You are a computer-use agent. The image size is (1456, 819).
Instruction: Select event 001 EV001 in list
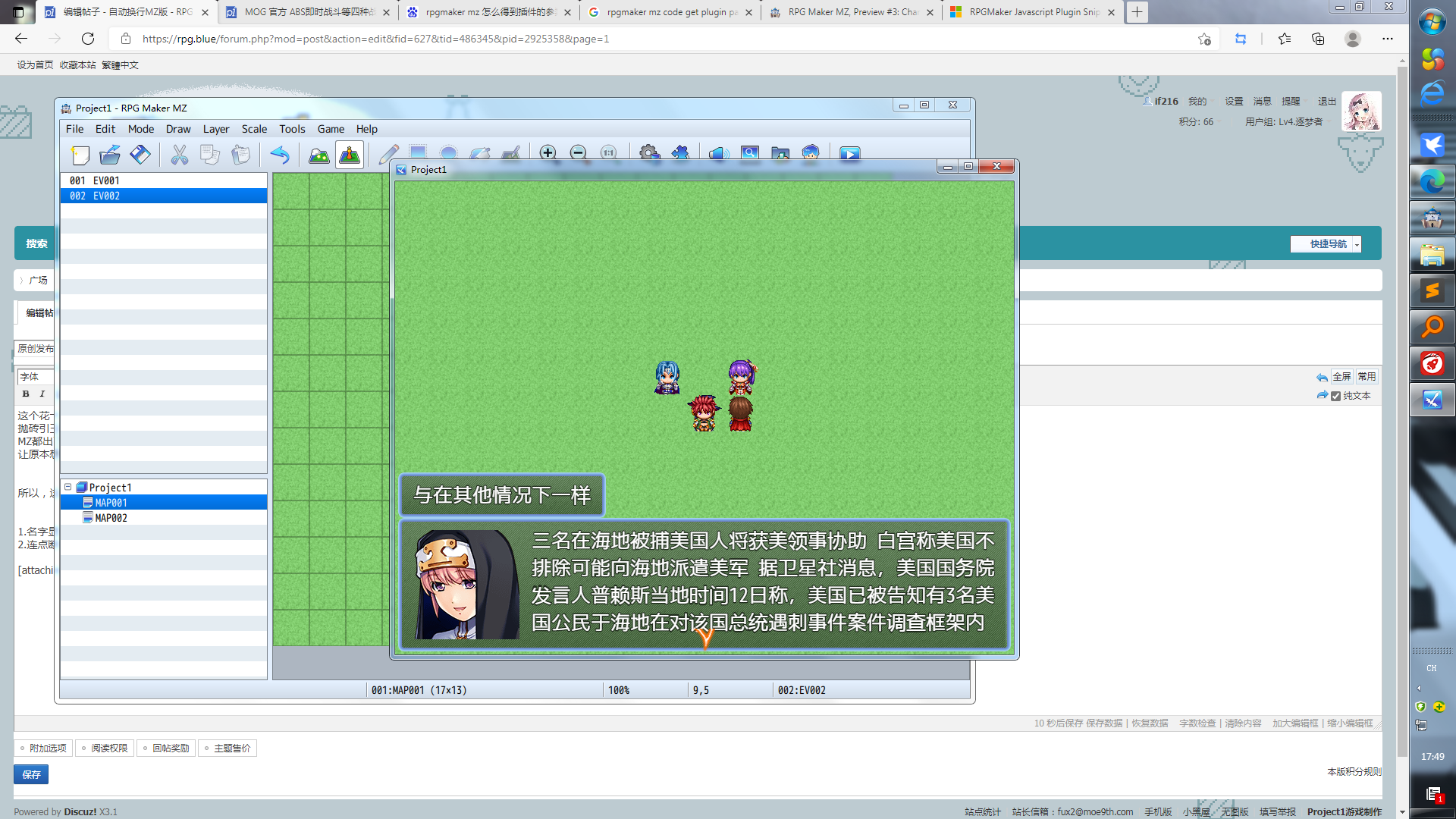(164, 180)
